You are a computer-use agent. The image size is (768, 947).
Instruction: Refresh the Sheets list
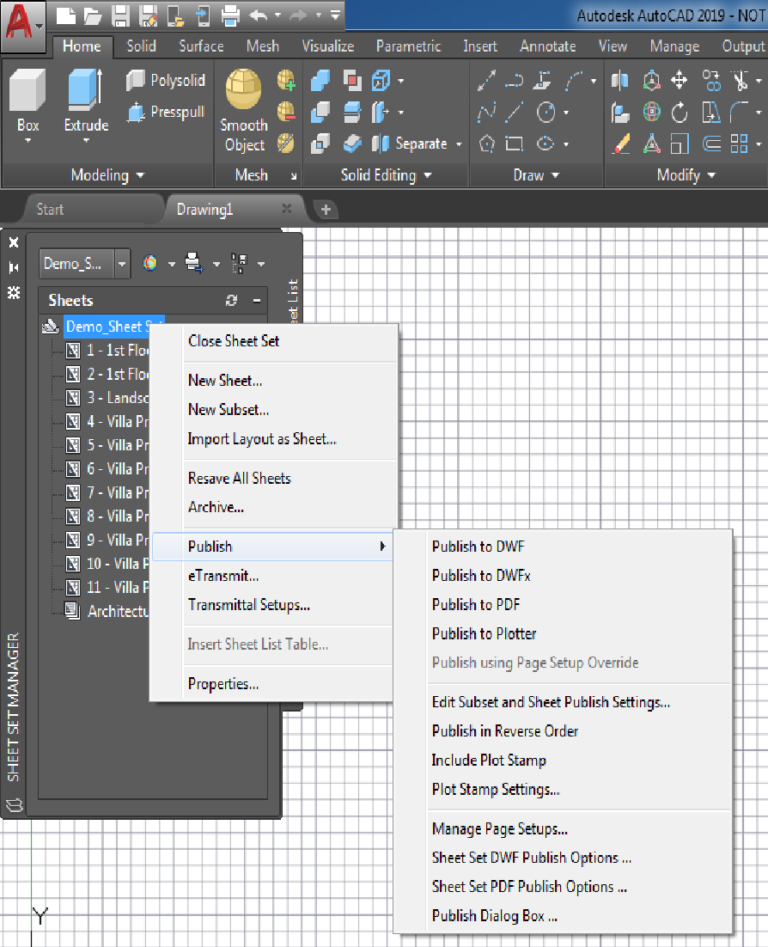point(231,300)
